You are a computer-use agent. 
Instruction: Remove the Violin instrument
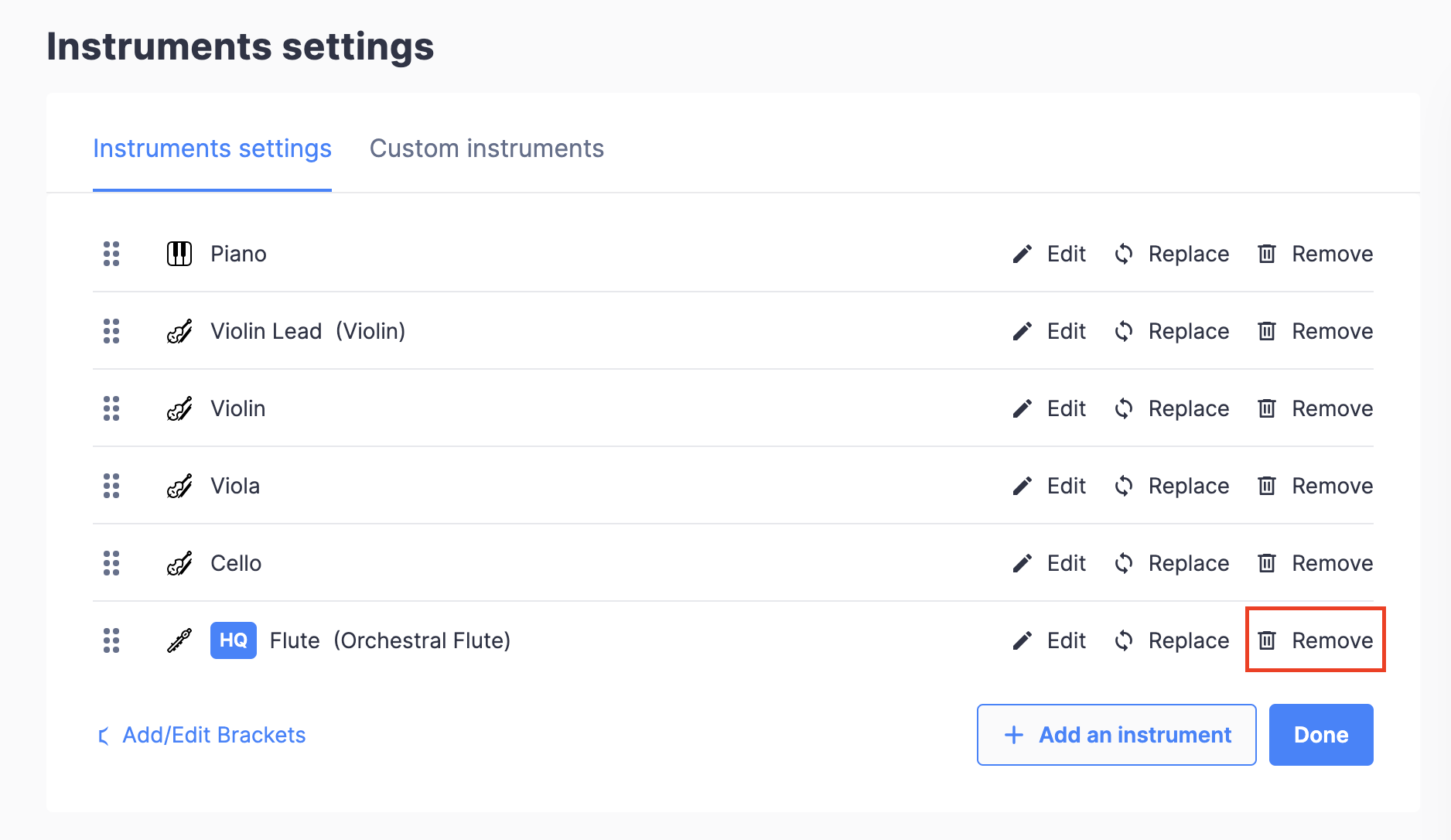click(x=1315, y=408)
